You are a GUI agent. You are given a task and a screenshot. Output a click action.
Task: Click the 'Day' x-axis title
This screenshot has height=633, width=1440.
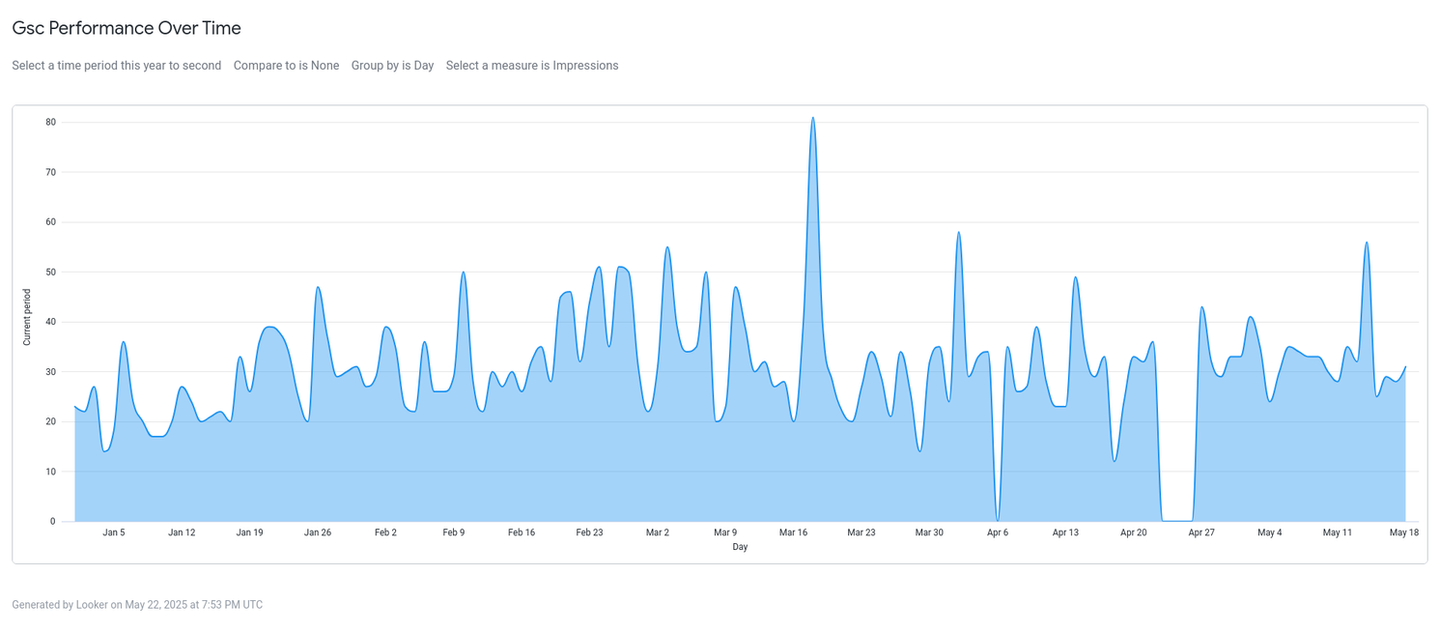[x=740, y=547]
